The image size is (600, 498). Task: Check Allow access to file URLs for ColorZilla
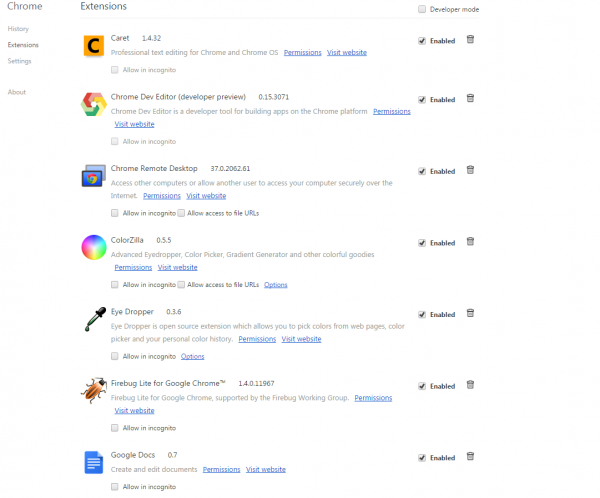181,284
